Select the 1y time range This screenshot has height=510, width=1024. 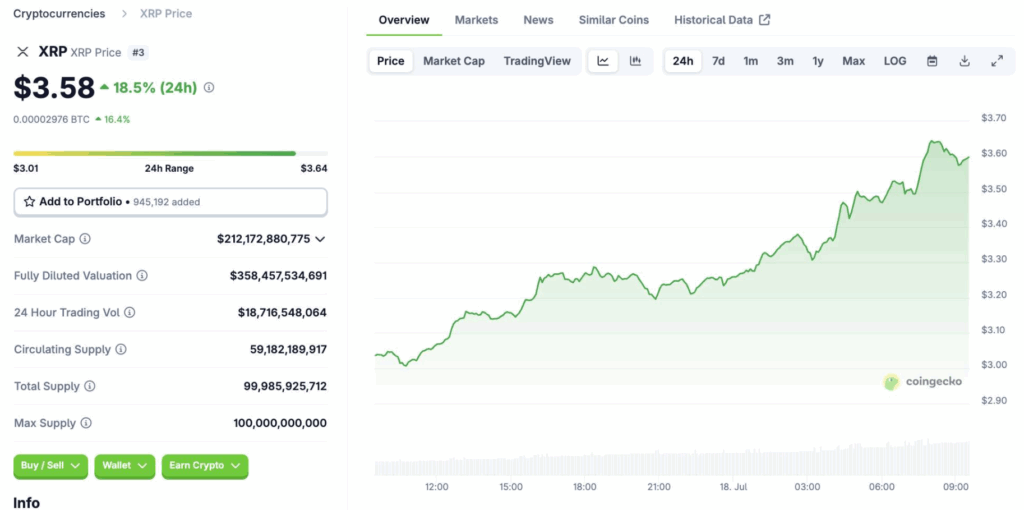(x=818, y=61)
